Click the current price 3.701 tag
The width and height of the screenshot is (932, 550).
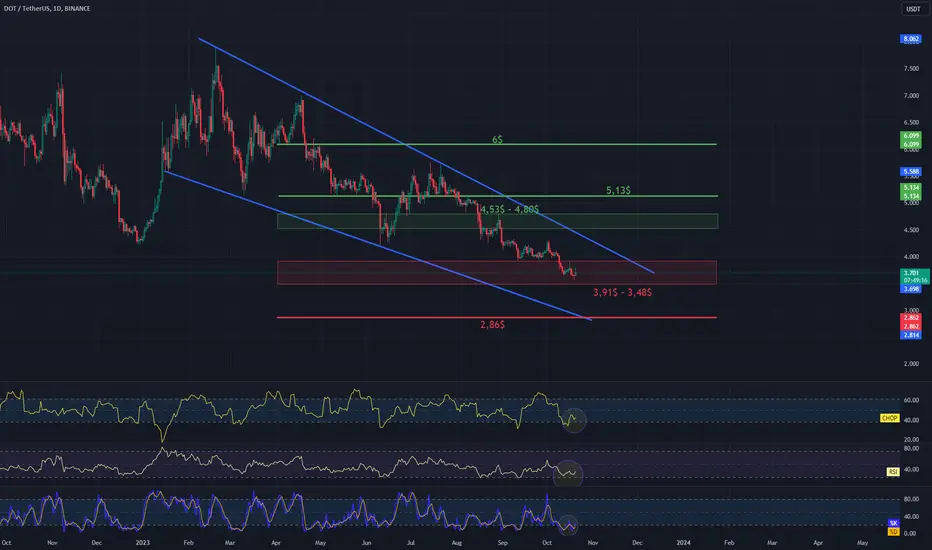[x=914, y=273]
